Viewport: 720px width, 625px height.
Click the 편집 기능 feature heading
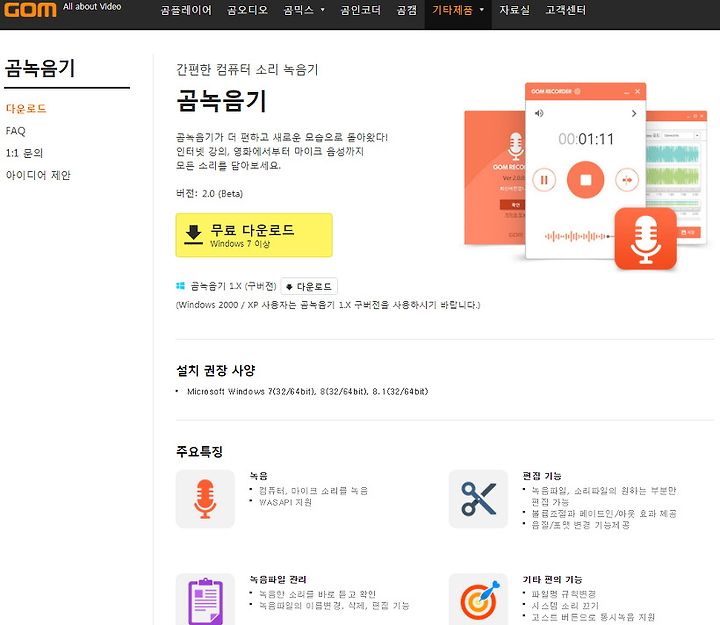coord(542,476)
